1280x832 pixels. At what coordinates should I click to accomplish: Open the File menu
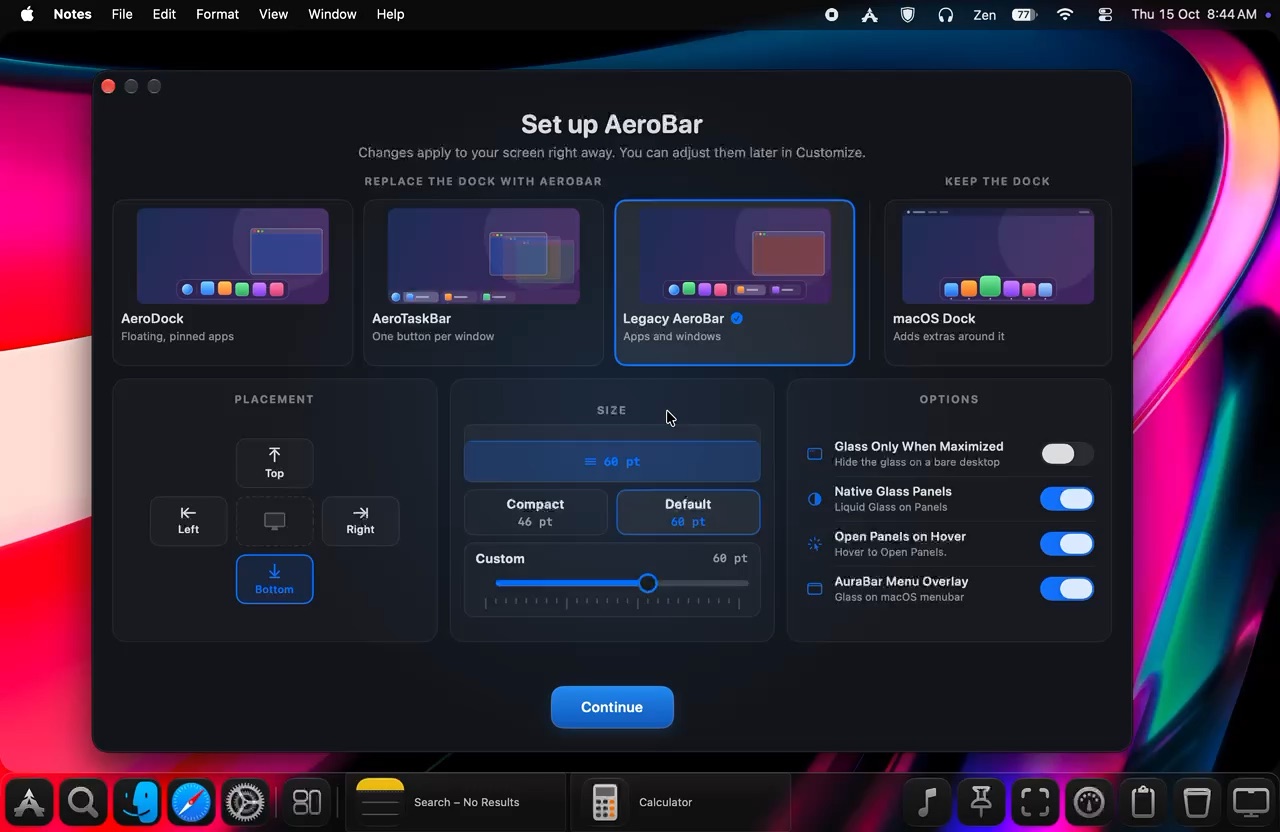[x=122, y=14]
